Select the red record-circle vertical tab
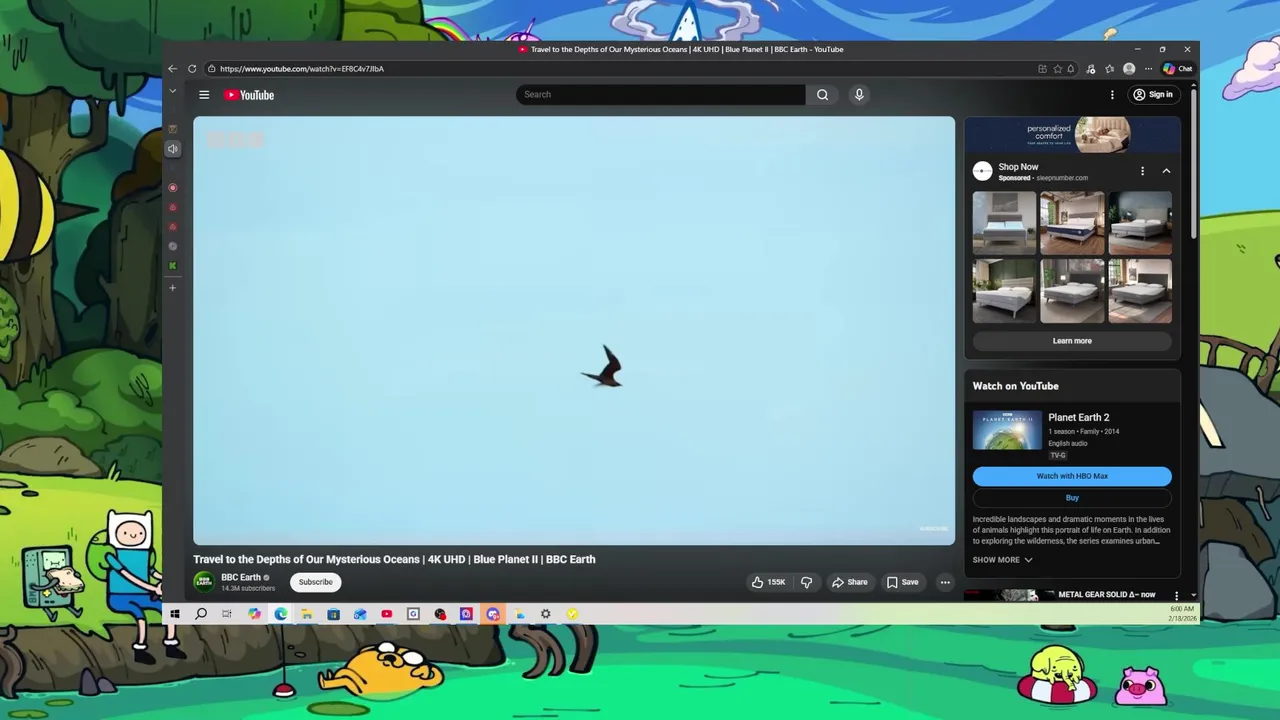This screenshot has width=1280, height=720. tap(173, 188)
